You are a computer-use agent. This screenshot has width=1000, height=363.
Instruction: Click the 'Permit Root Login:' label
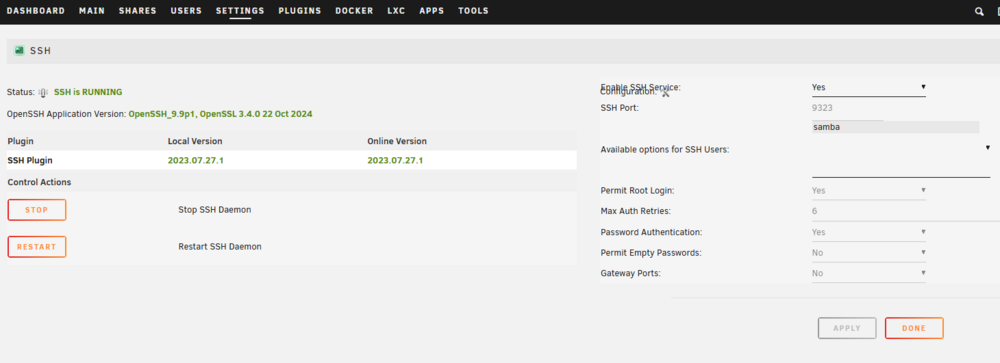638,190
